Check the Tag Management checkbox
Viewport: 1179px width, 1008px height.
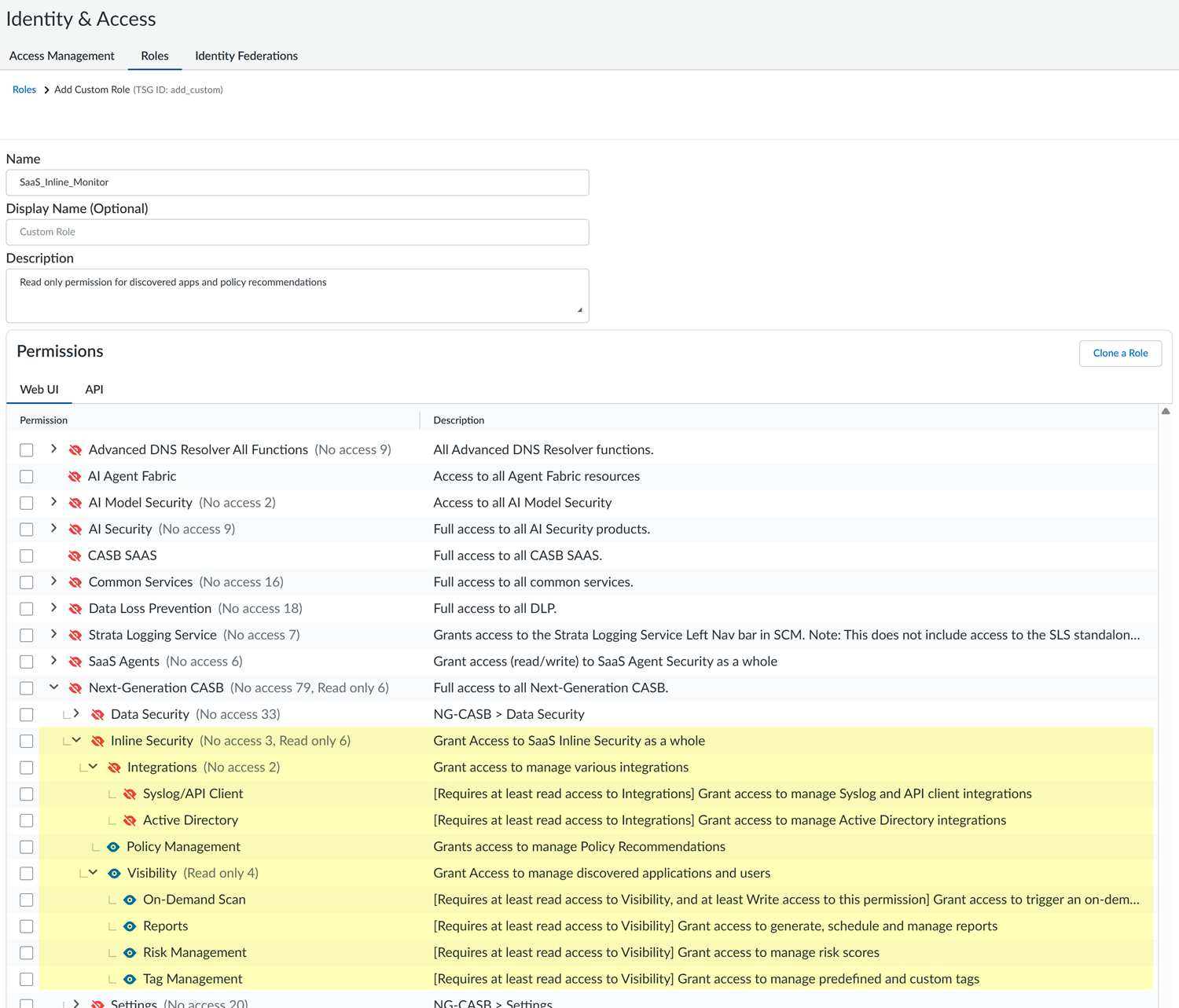pyautogui.click(x=27, y=979)
